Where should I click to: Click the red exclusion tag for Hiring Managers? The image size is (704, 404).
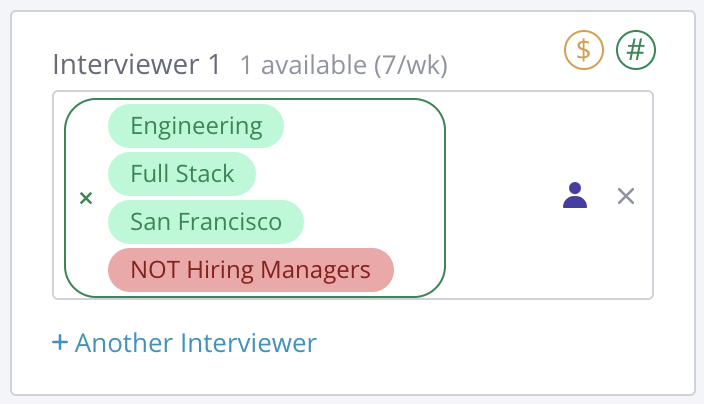click(250, 270)
